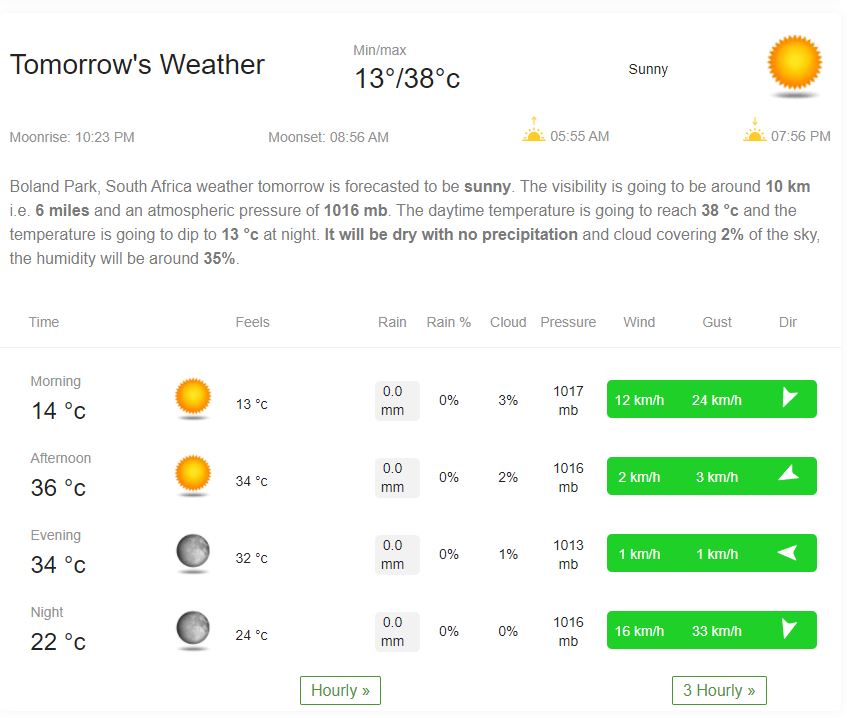Click the large sunny icon beside Sunny
This screenshot has height=718, width=848.
[794, 65]
